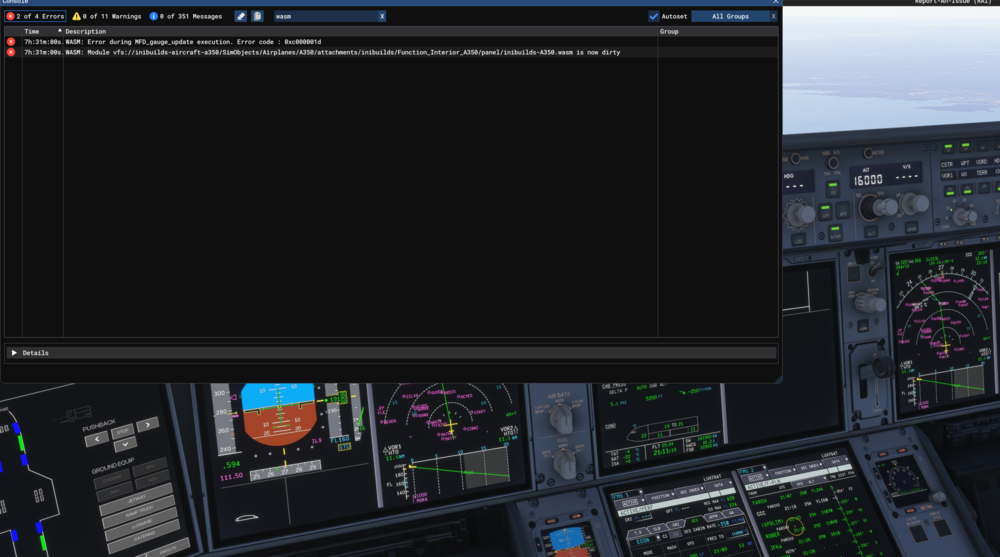The width and height of the screenshot is (1000, 557).
Task: Click the pushback right arrow icon
Action: (x=146, y=423)
